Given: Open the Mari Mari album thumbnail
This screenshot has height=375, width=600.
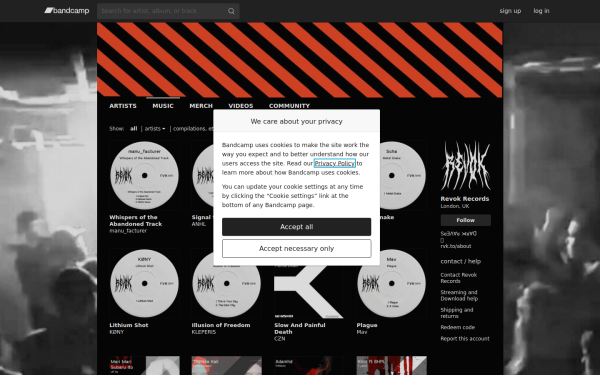Looking at the screenshot, I should (144, 365).
